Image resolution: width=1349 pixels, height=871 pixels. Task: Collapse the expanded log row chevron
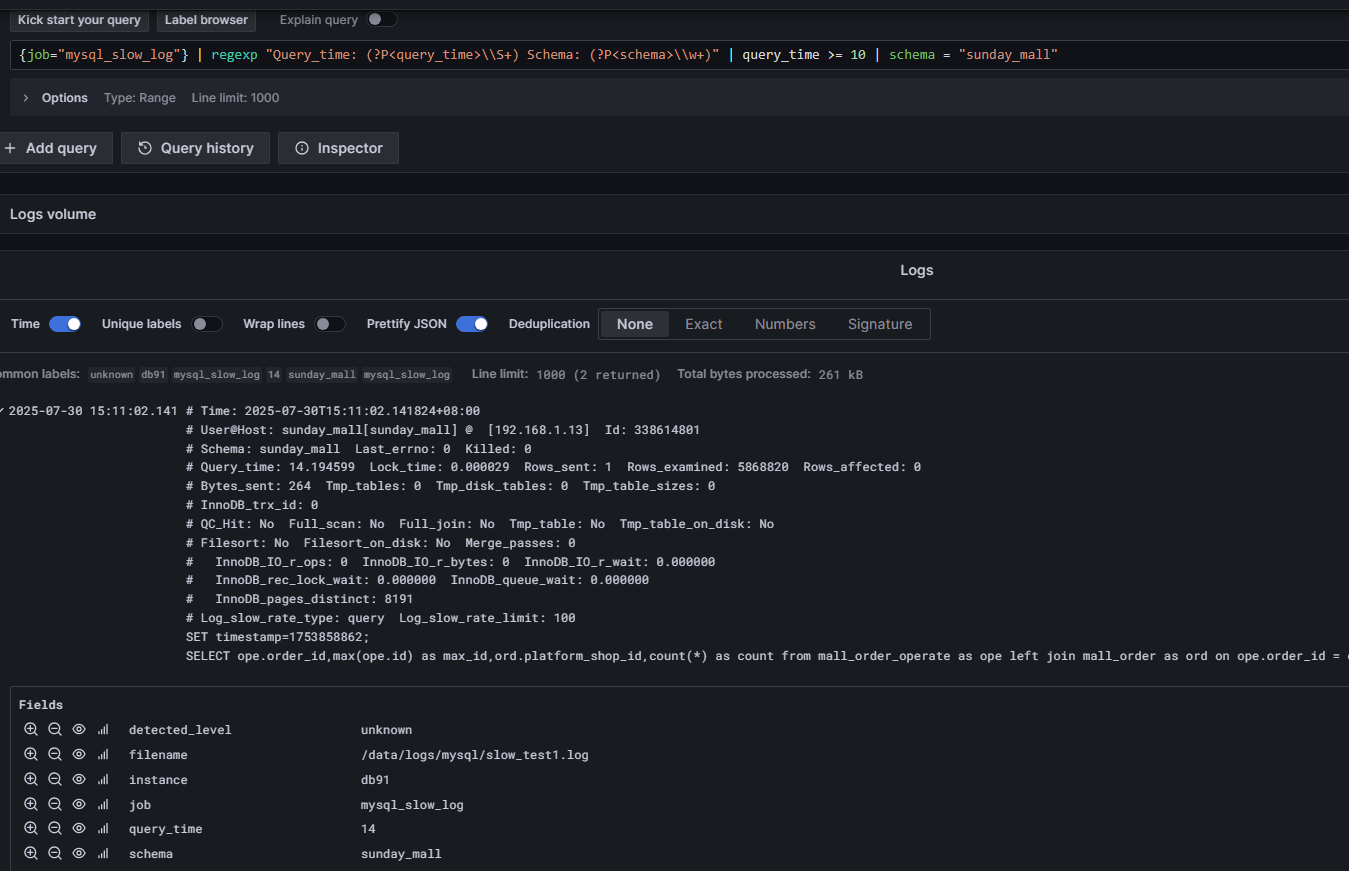(x=2, y=411)
